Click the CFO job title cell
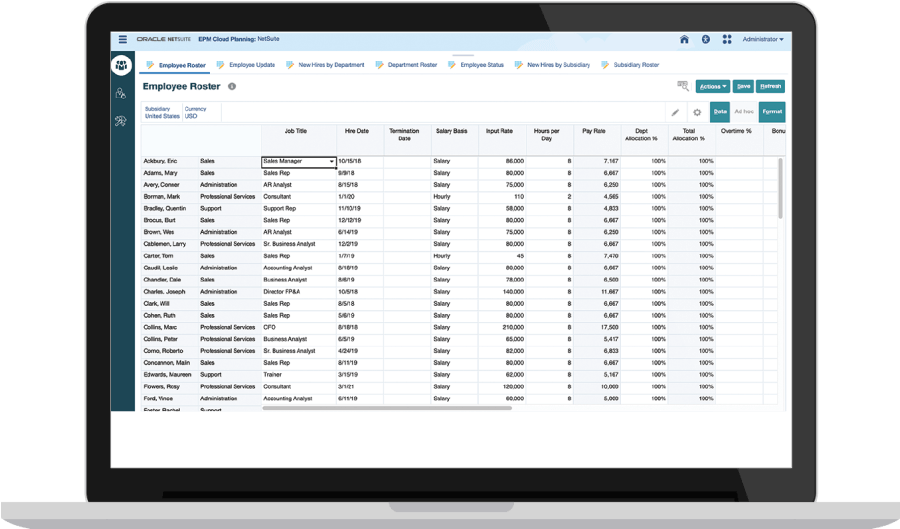Viewport: 900px width, 529px height. point(299,328)
